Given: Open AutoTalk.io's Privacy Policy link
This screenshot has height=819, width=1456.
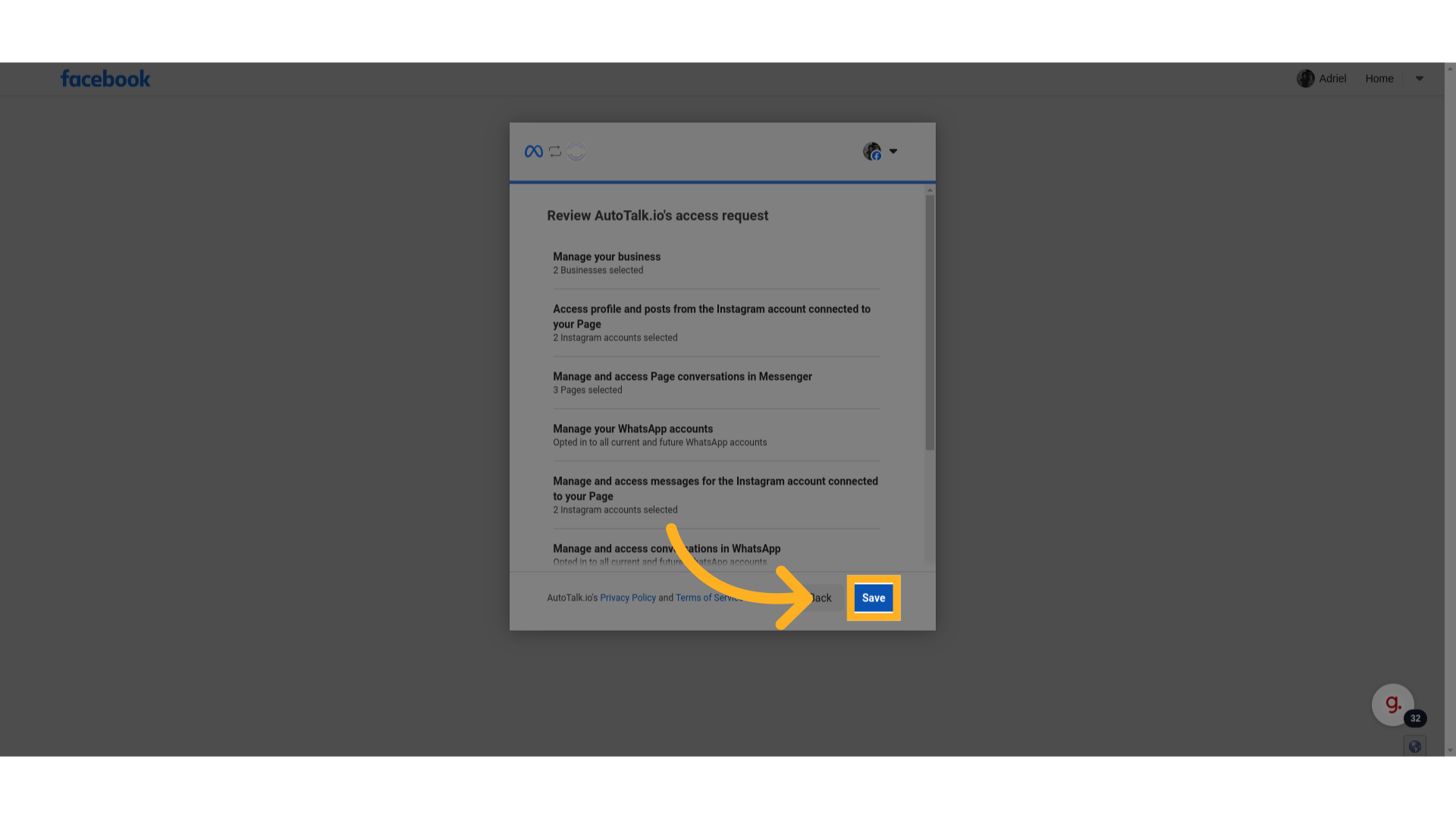Looking at the screenshot, I should click(628, 598).
